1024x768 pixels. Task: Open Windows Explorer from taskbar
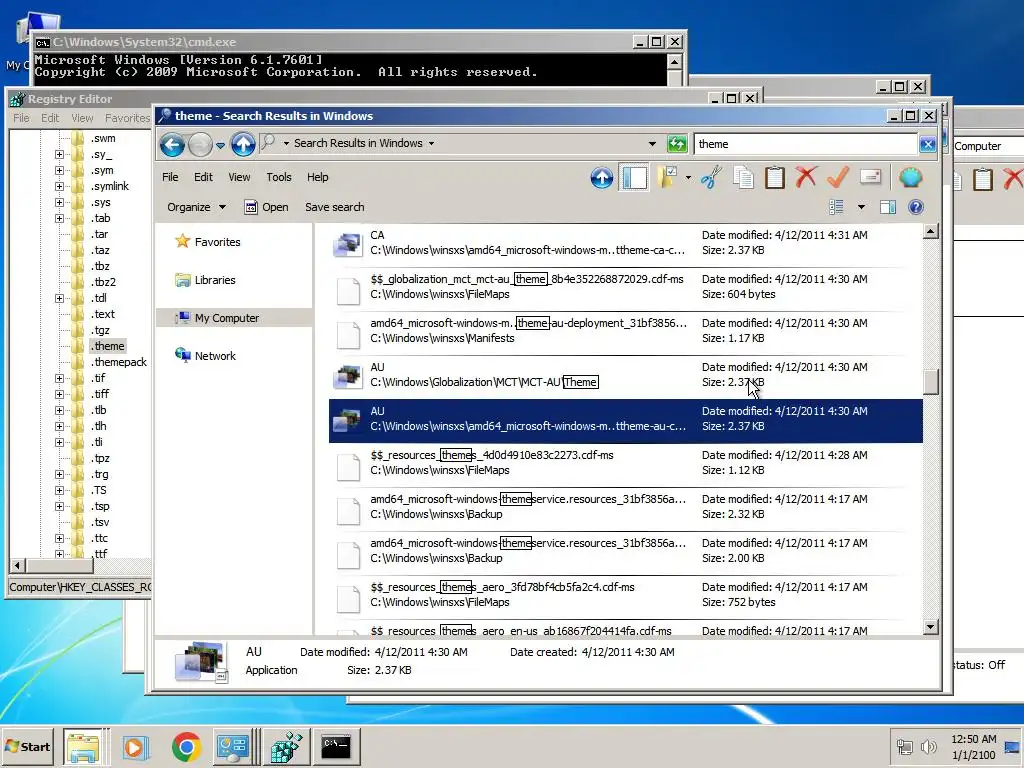coord(83,746)
